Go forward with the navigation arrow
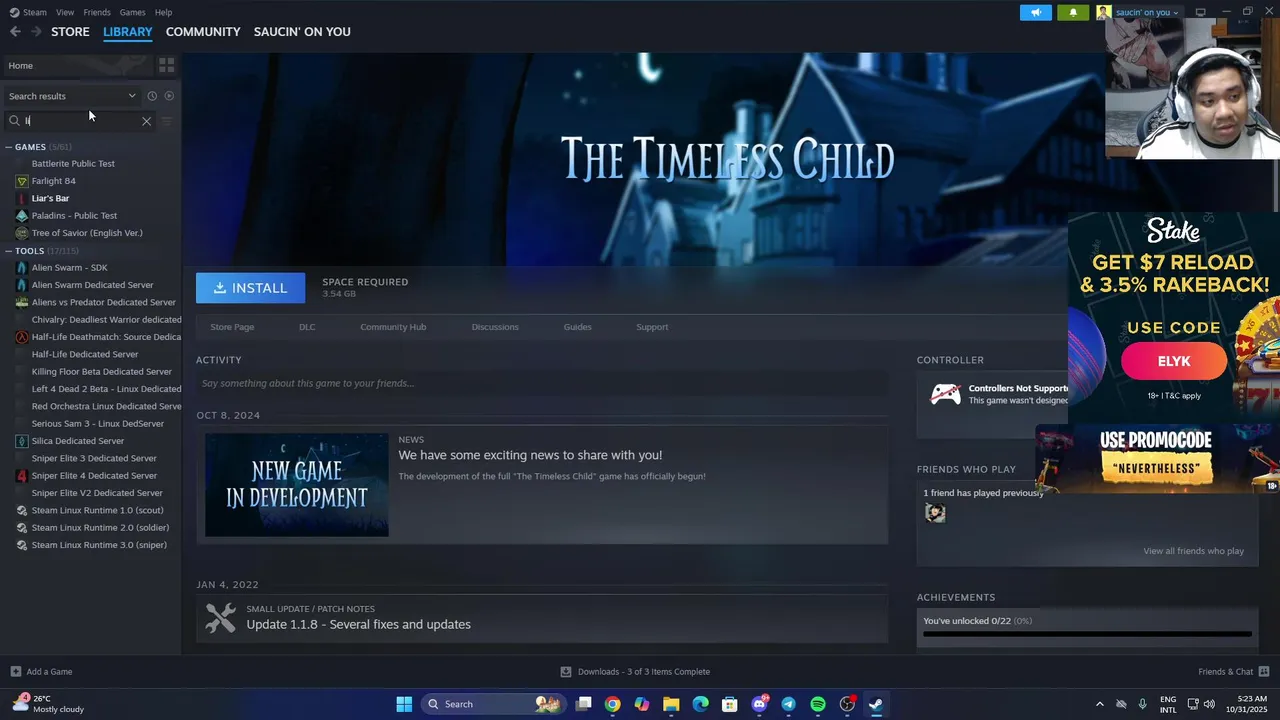 click(x=36, y=32)
